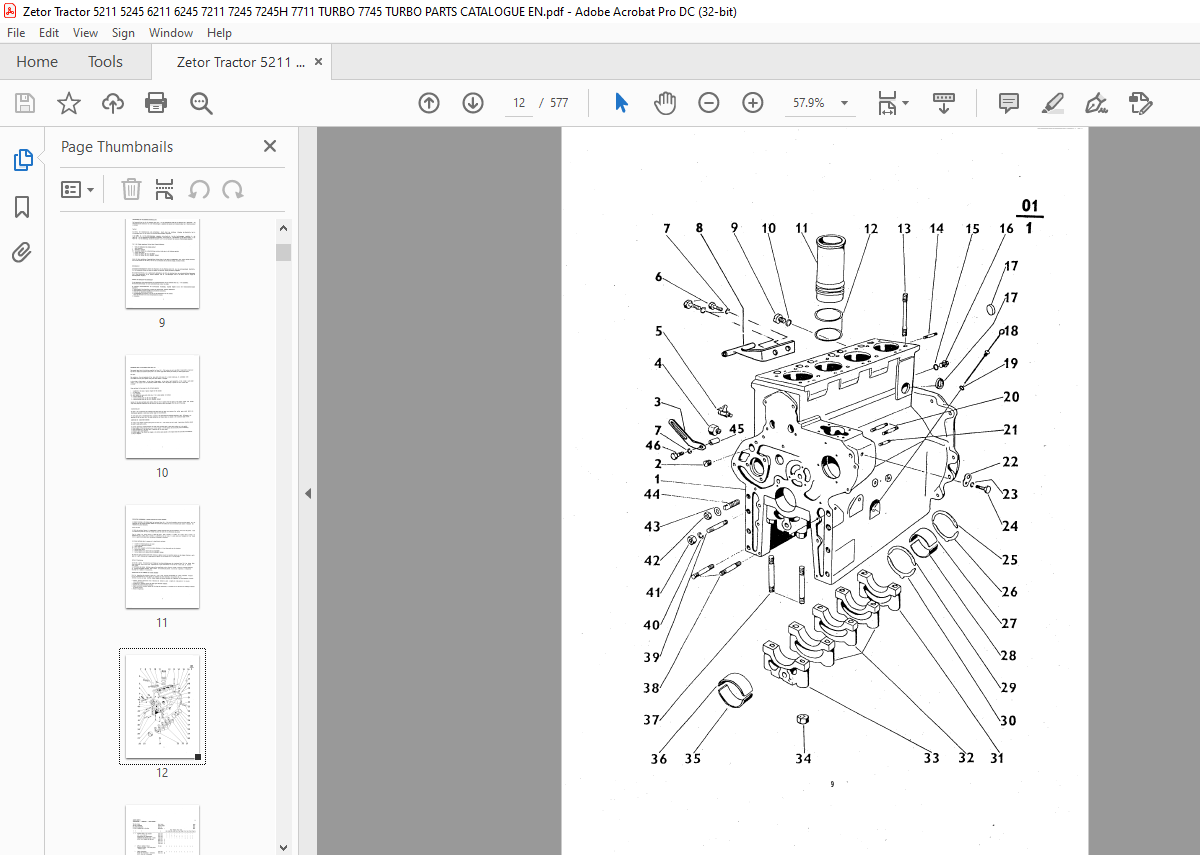Close the Page Thumbnails panel
1200x855 pixels.
[x=270, y=147]
